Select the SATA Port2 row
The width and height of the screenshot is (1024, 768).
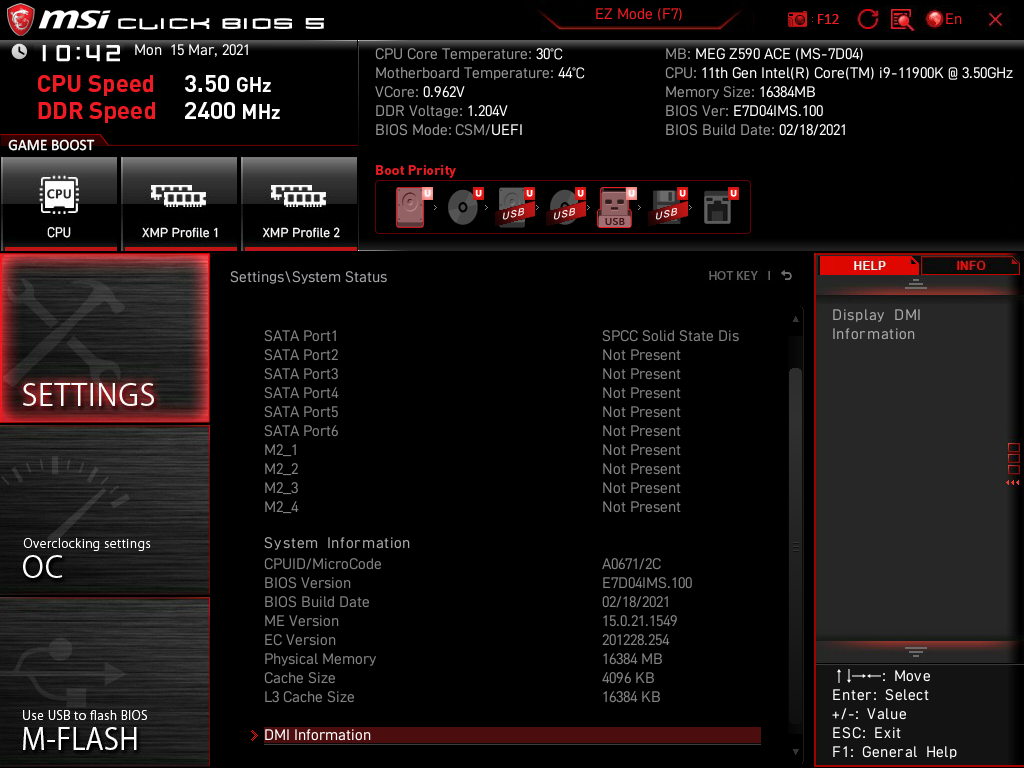512,355
